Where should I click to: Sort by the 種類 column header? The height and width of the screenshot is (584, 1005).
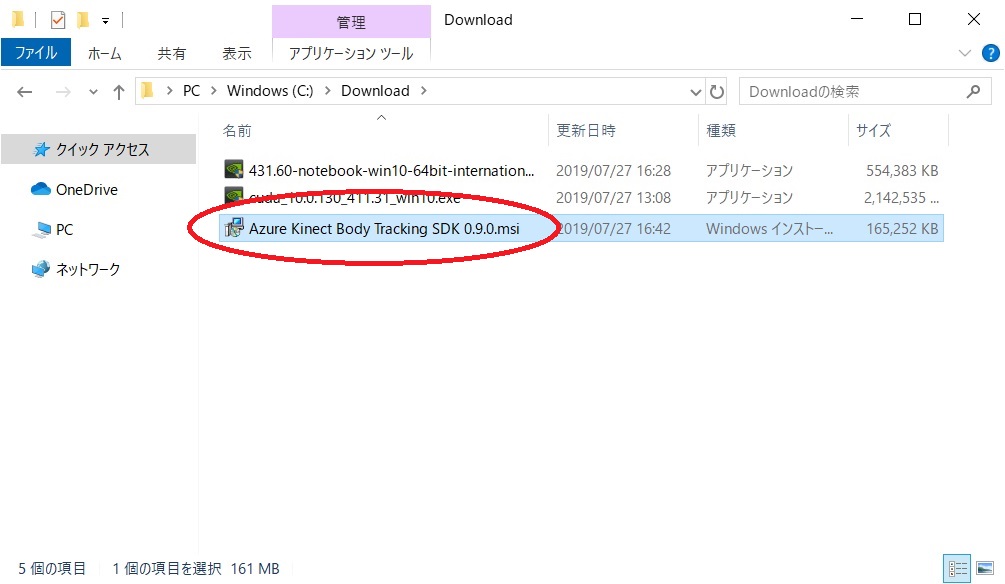click(720, 131)
